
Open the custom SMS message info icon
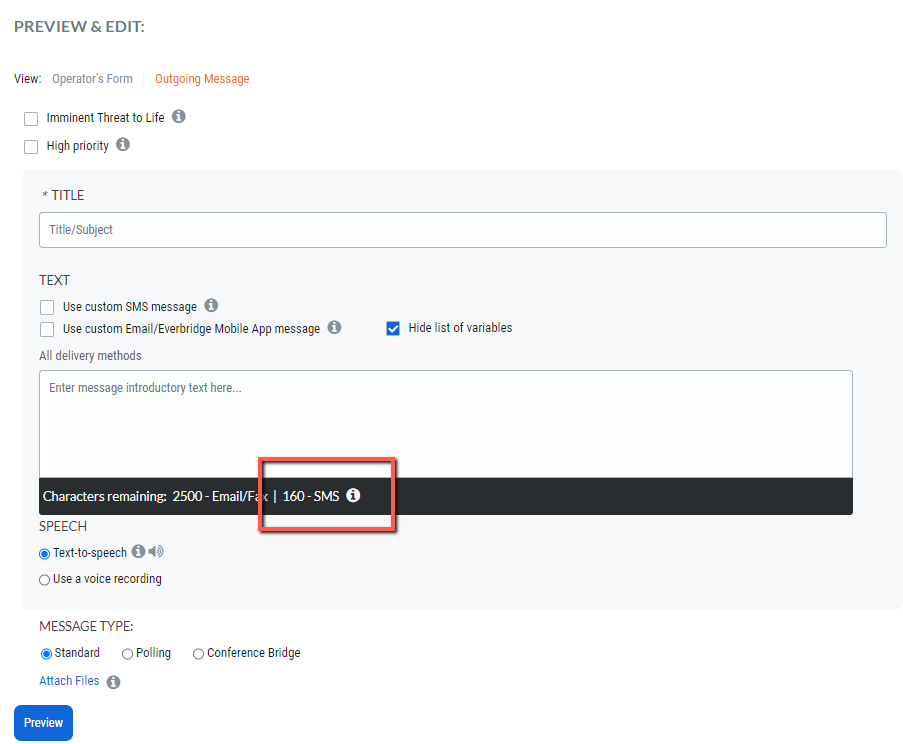211,306
